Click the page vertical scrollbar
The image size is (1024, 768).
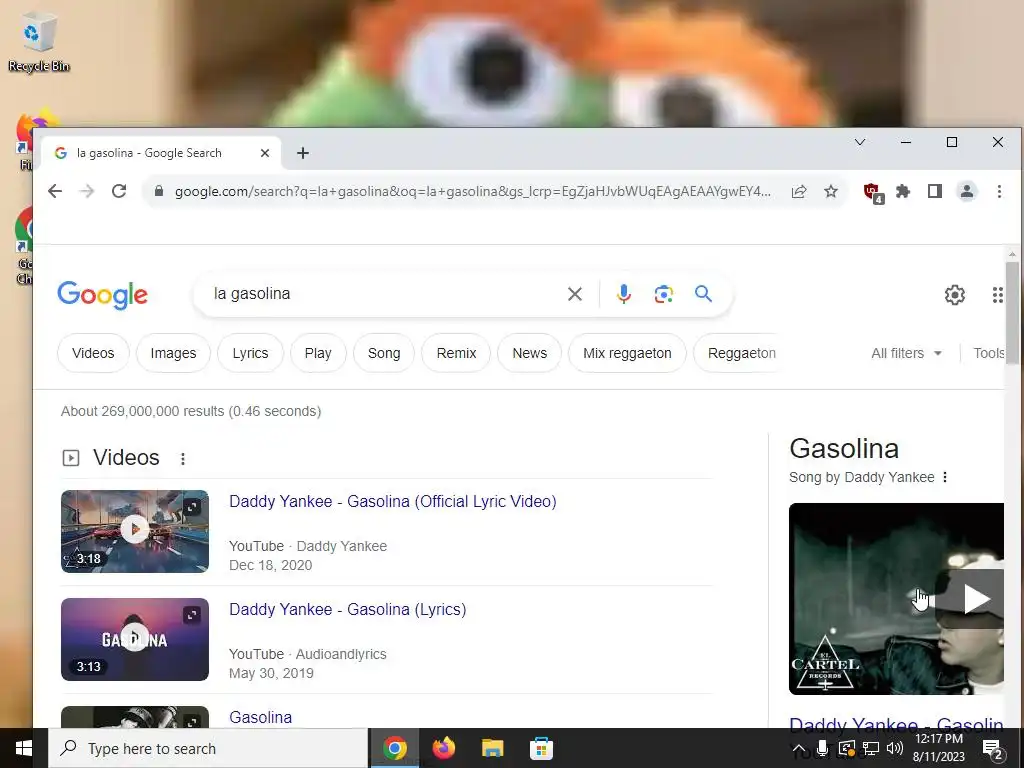point(1012,313)
